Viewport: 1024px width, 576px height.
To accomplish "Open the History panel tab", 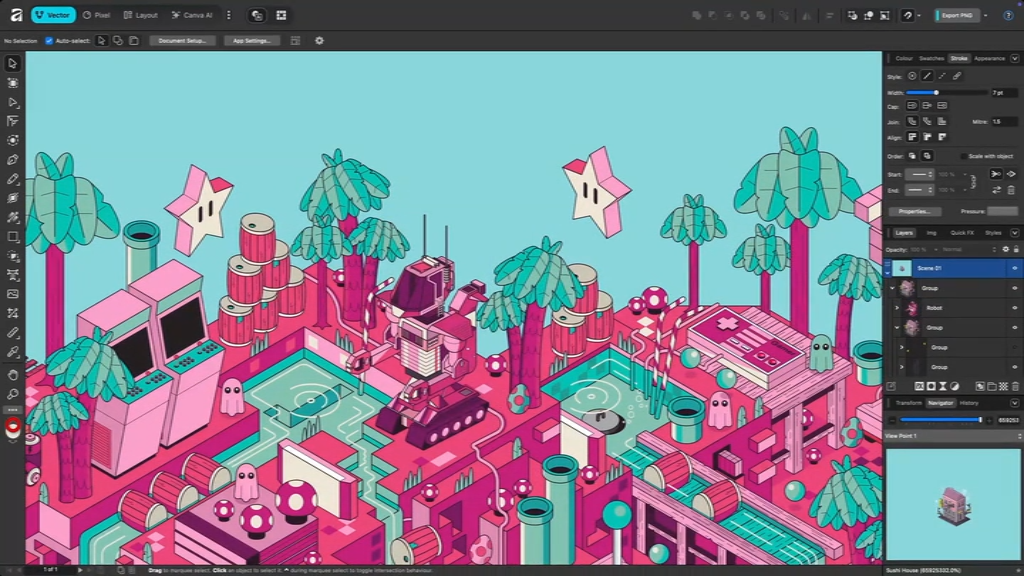I will (969, 403).
